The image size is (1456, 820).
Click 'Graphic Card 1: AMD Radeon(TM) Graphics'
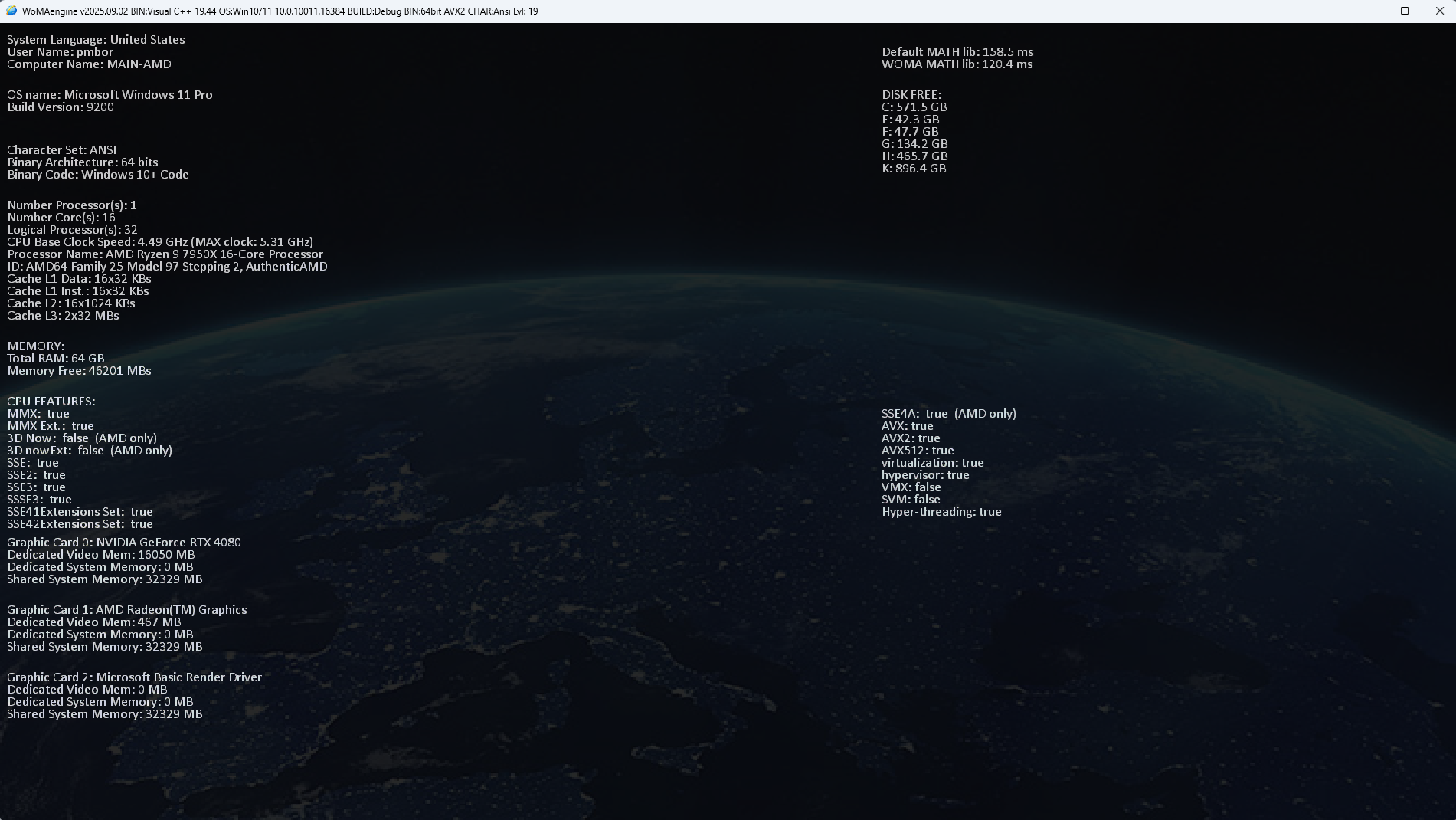pos(127,610)
